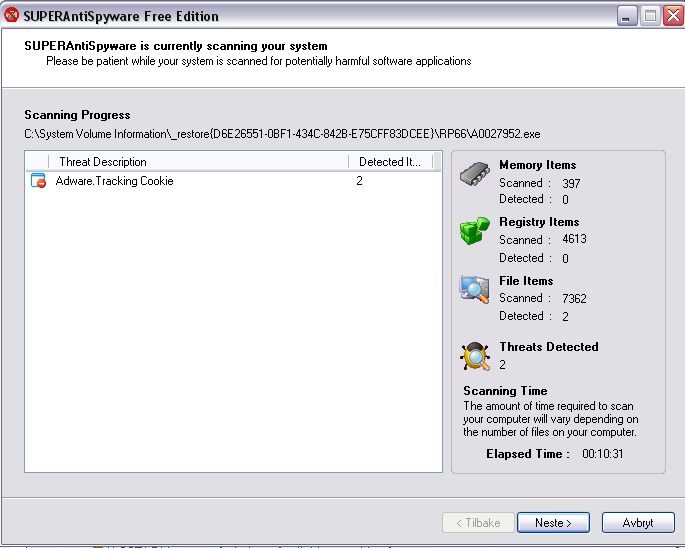
Task: Click the SUPERAntiSpyware Free Edition title text
Action: pyautogui.click(x=121, y=16)
